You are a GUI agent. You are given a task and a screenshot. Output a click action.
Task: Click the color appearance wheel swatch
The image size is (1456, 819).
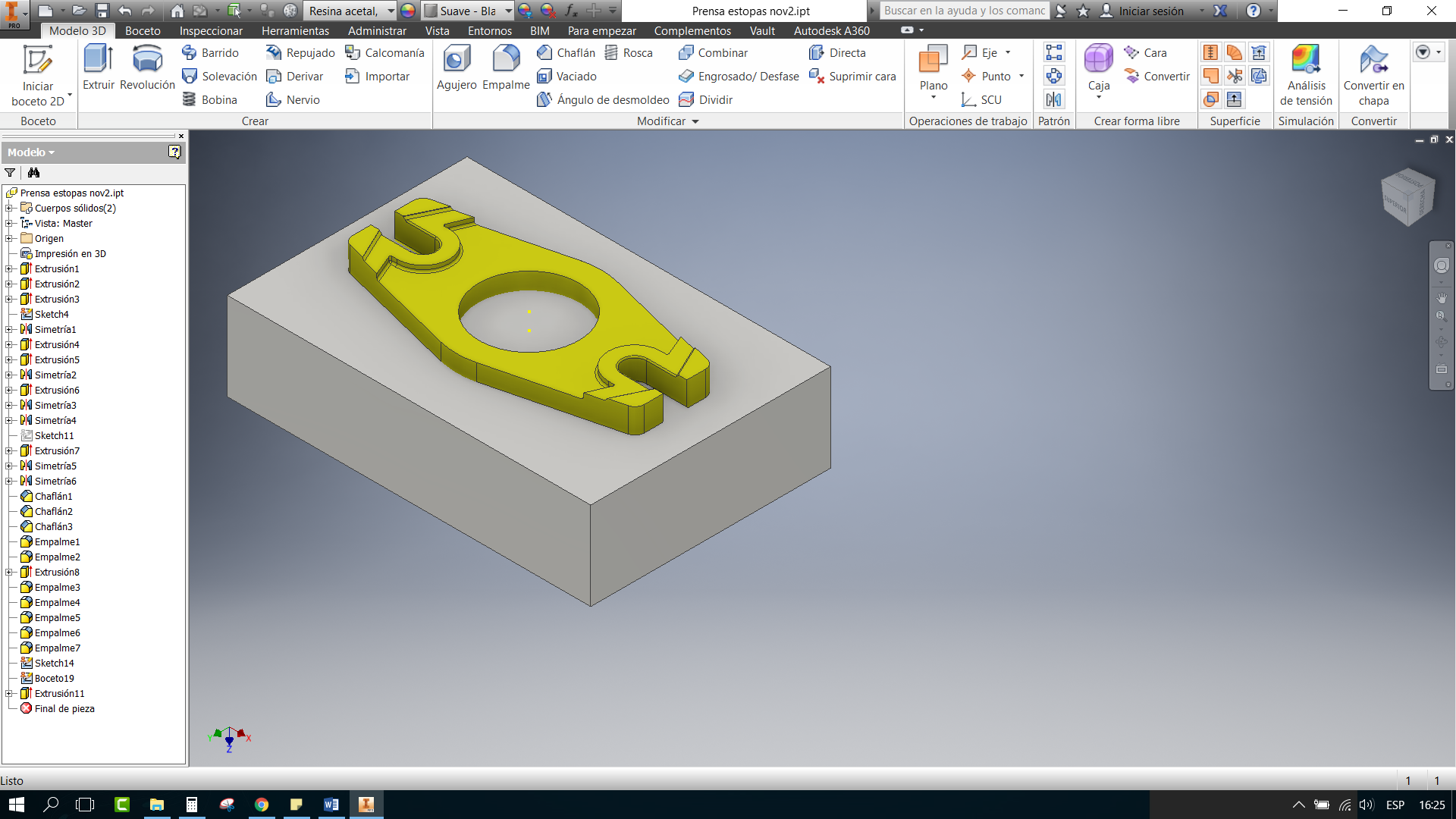point(408,11)
